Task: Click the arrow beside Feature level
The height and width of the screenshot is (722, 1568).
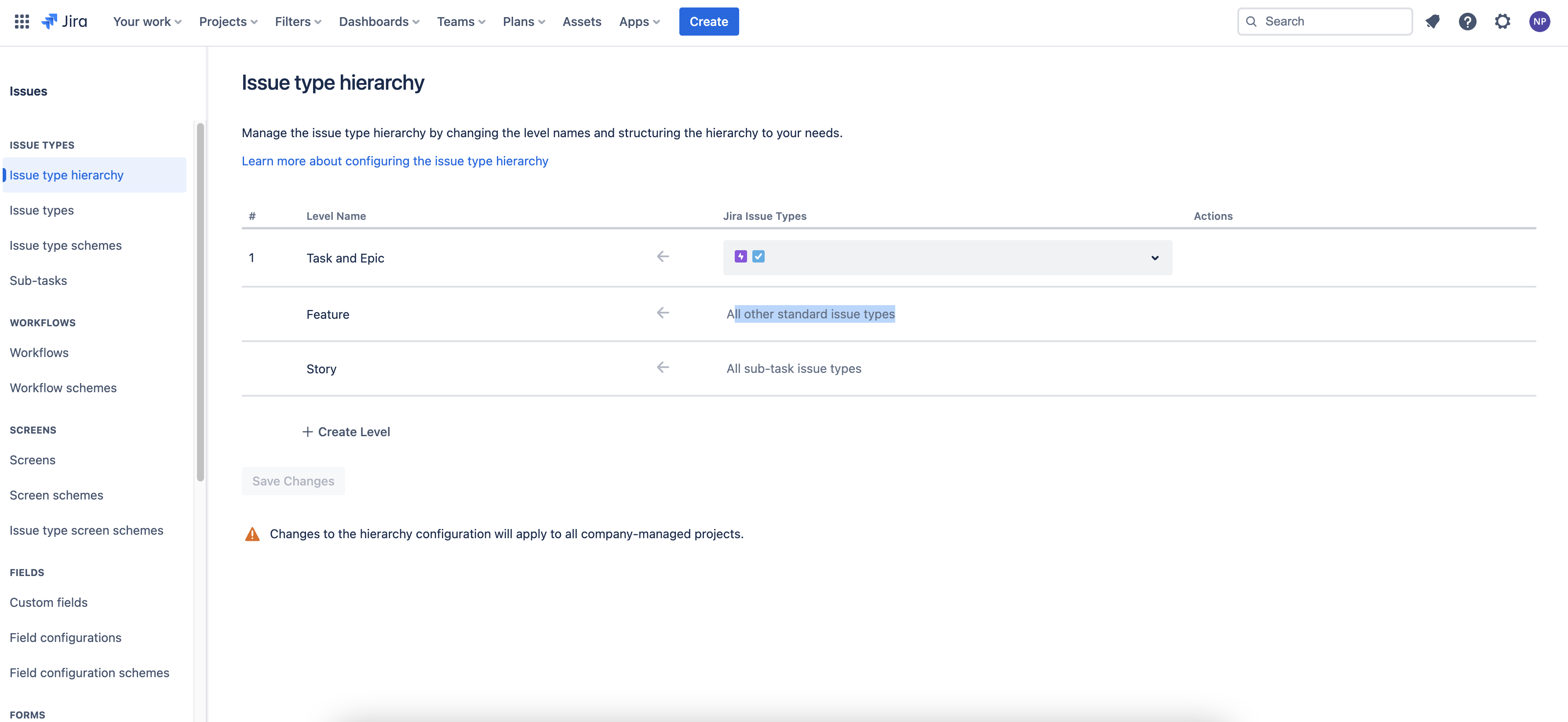Action: click(663, 313)
